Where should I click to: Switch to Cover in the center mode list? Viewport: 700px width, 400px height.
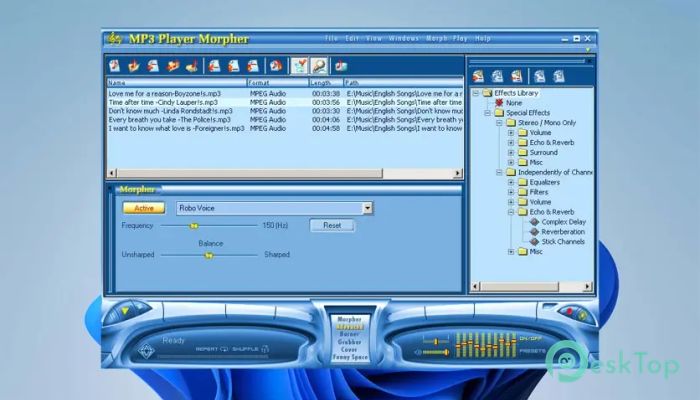(350, 350)
